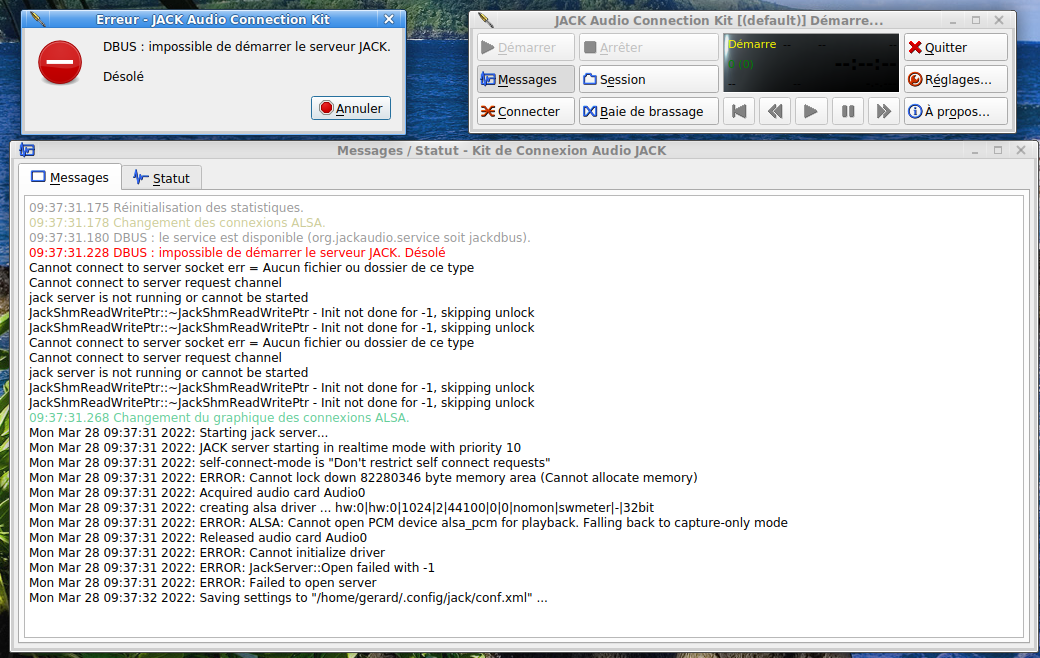Click the 'Cannot lock down 82280346 byte' line
The height and width of the screenshot is (658, 1040).
tap(363, 478)
